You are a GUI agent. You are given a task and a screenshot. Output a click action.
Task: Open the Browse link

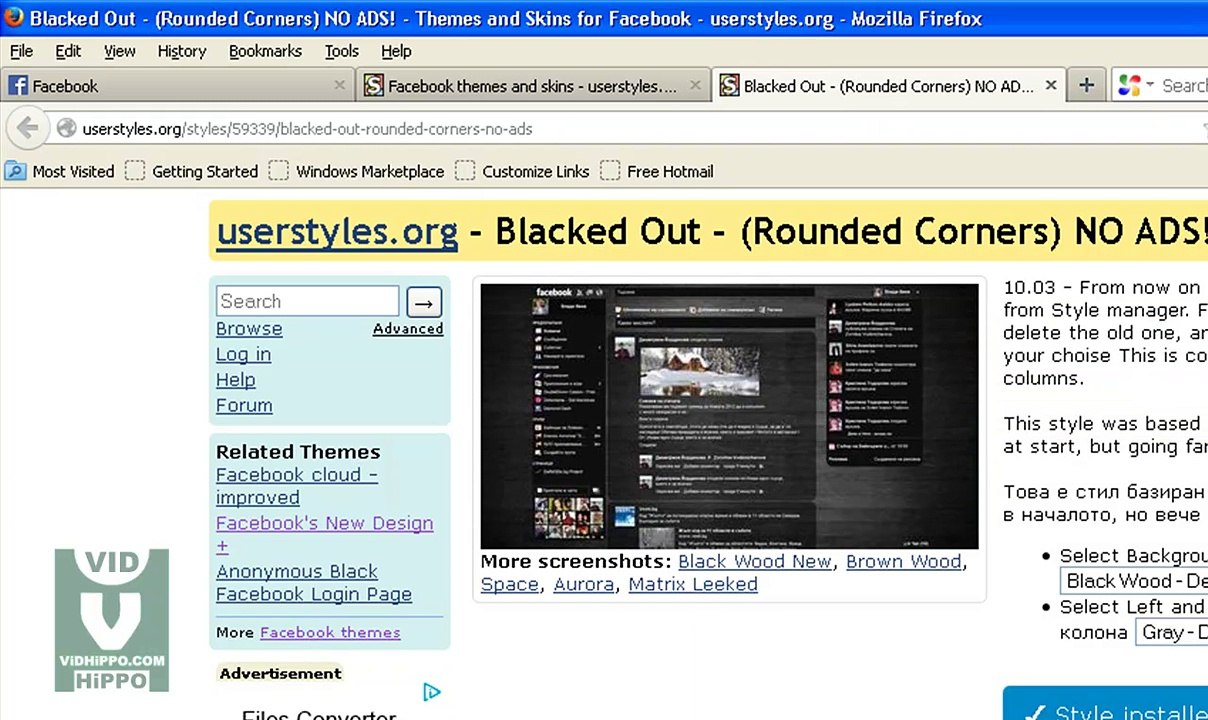(249, 329)
